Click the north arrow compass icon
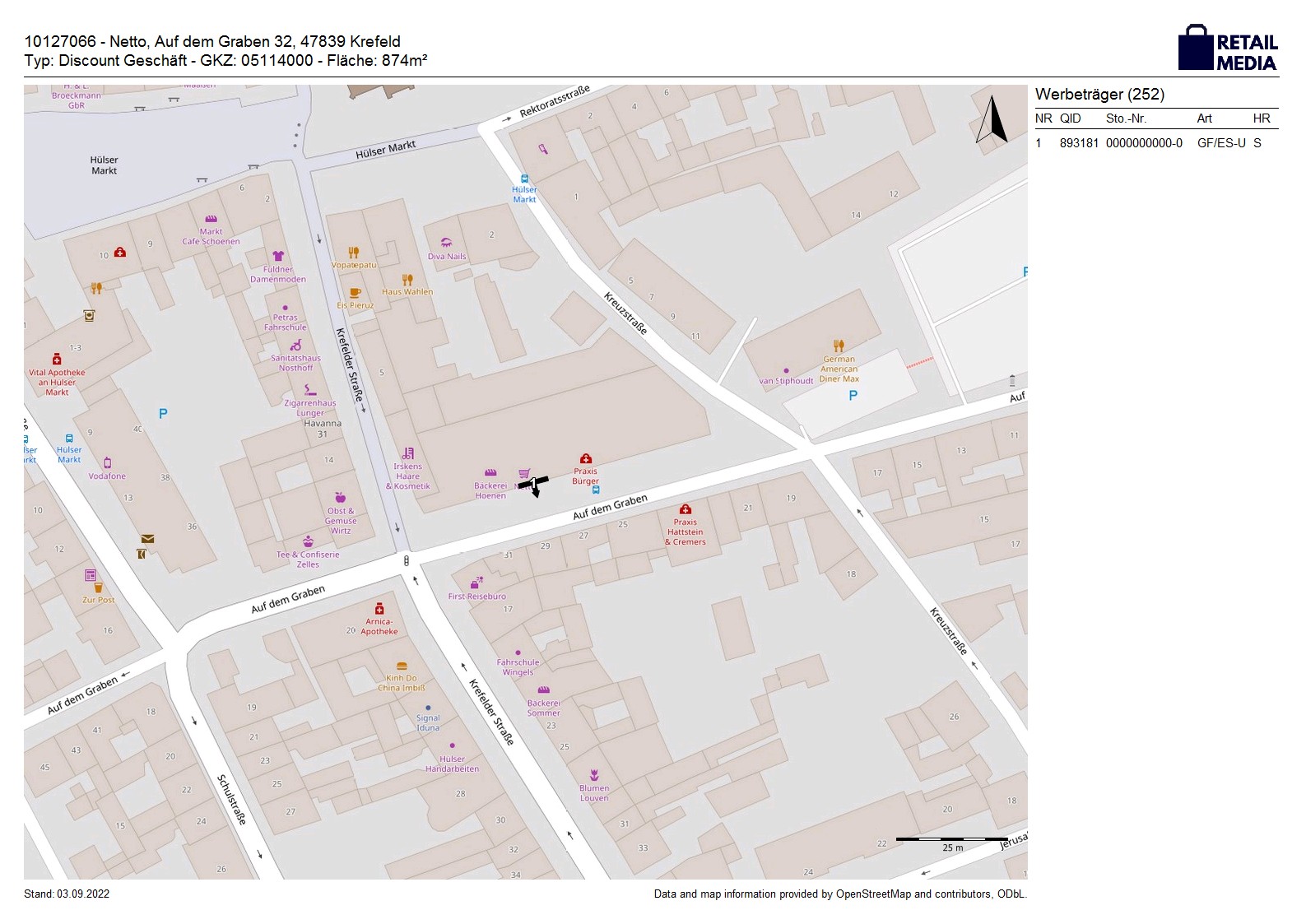The height and width of the screenshot is (924, 1306). point(992,120)
